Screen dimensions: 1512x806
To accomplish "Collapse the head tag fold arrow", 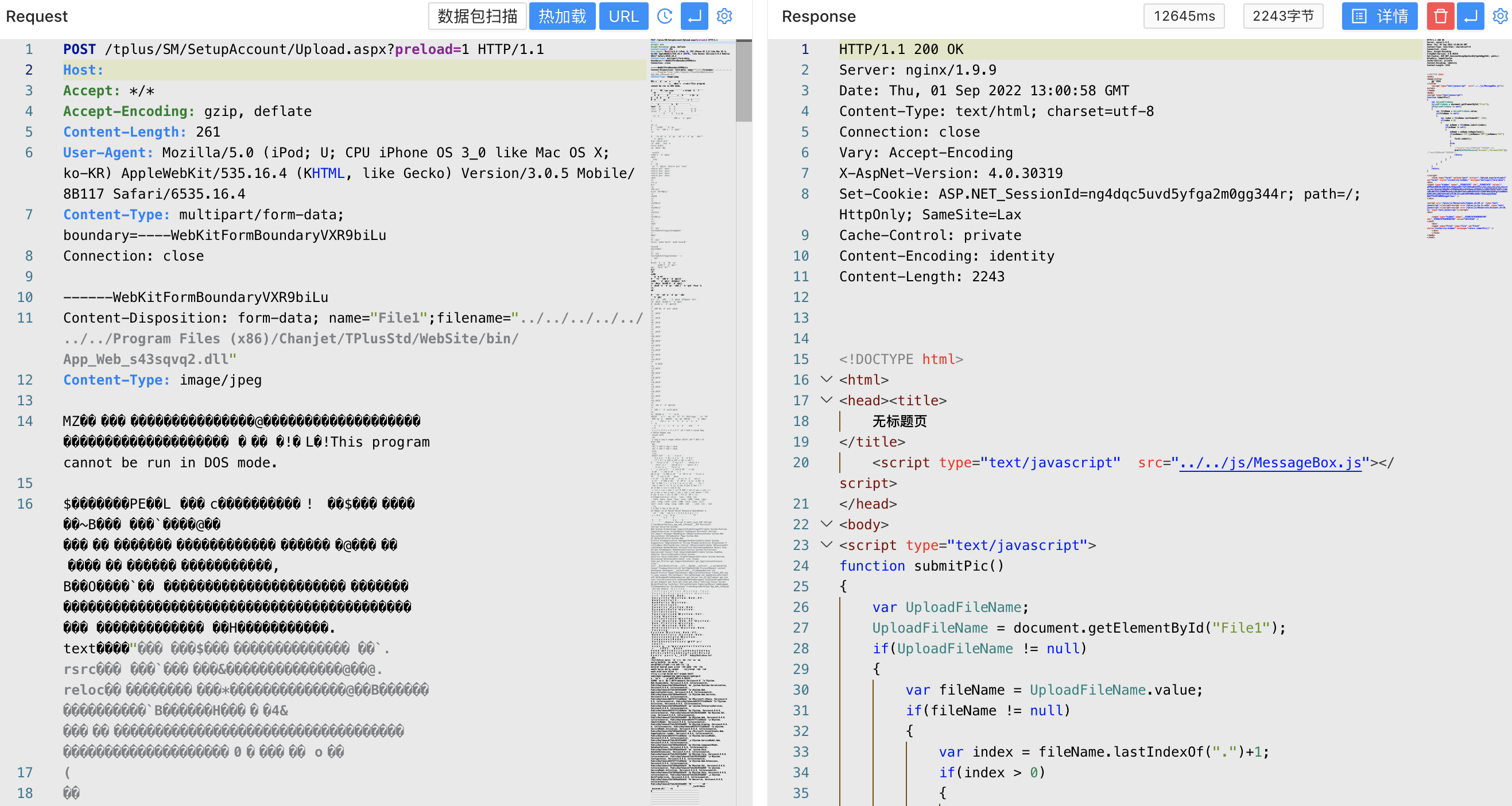I will [x=826, y=400].
